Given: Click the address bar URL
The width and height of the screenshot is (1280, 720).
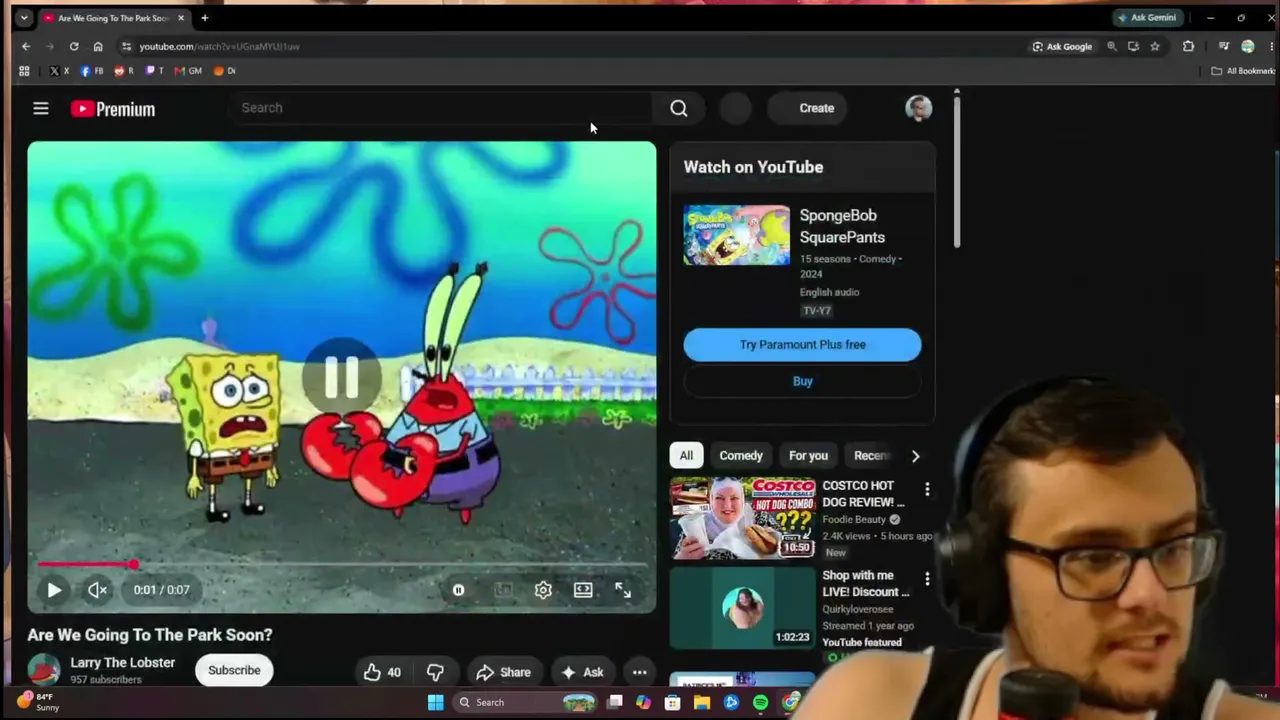Looking at the screenshot, I should point(219,46).
